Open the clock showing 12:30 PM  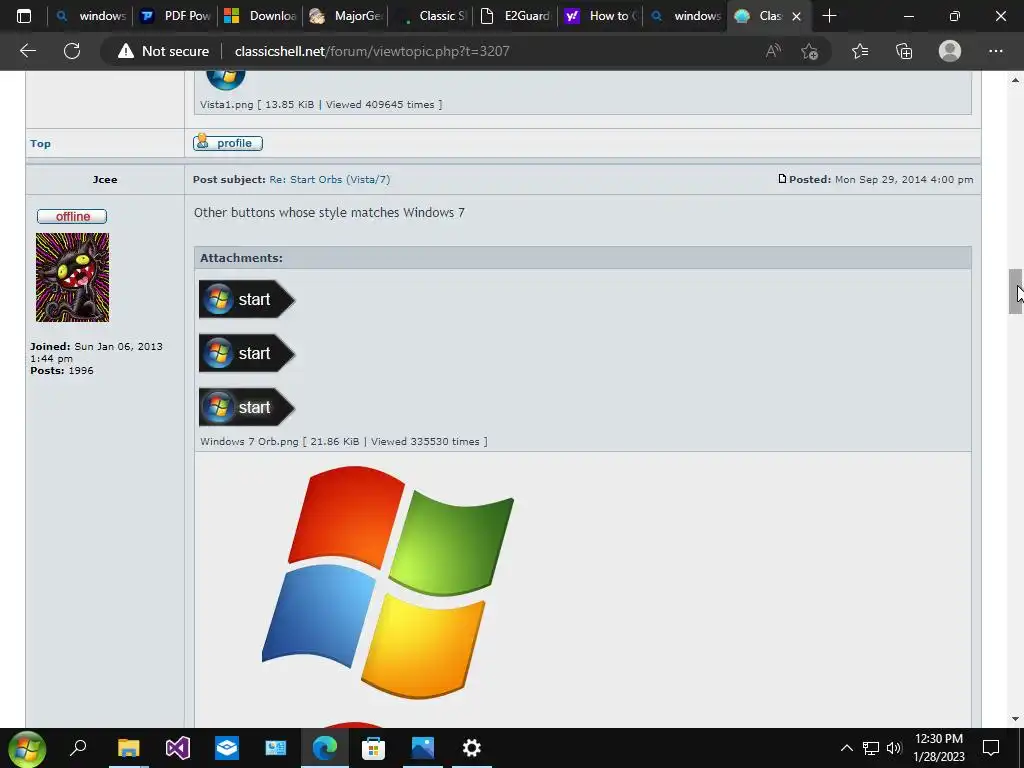(x=939, y=748)
